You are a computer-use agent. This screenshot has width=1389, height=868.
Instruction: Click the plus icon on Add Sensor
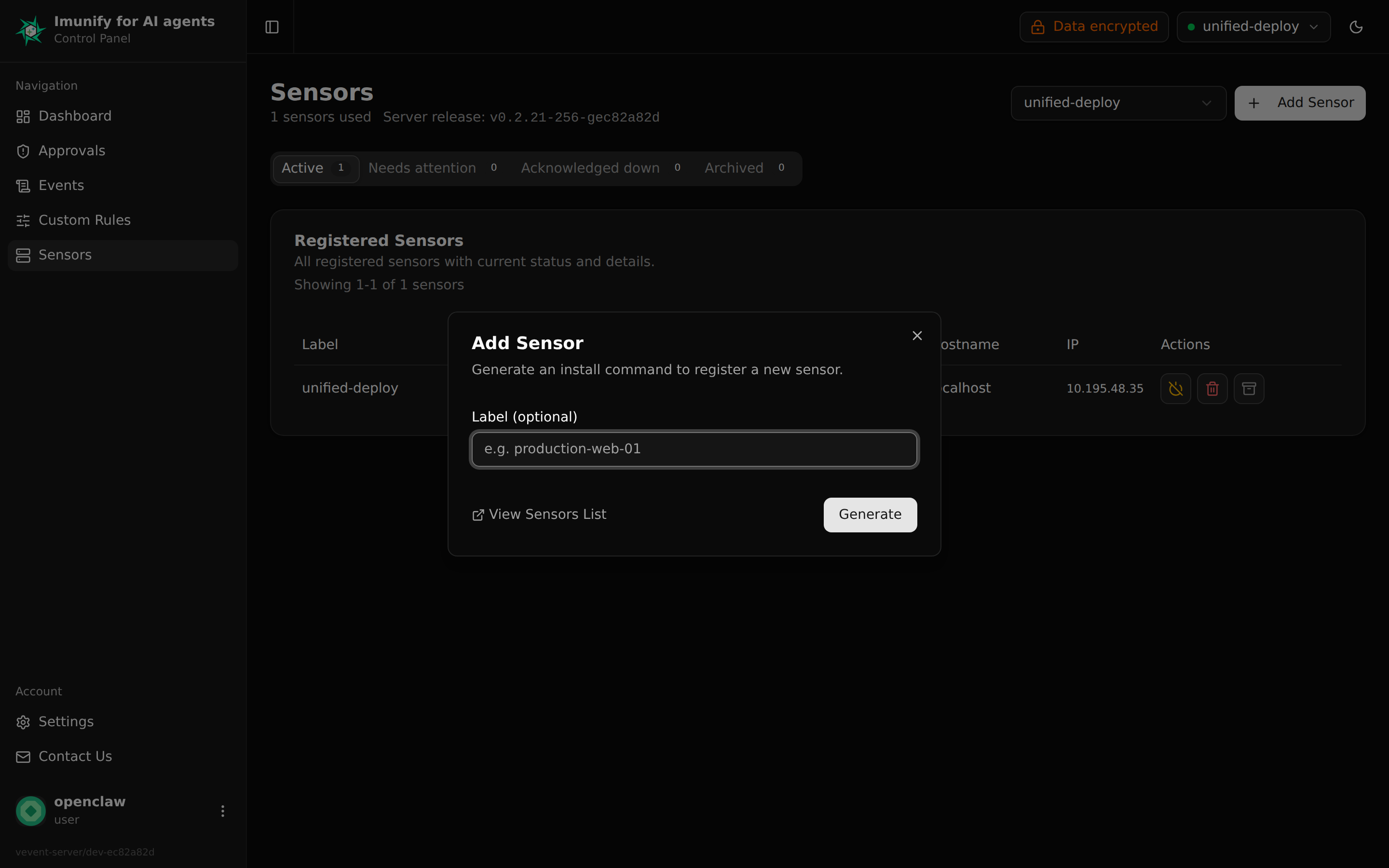[x=1253, y=103]
